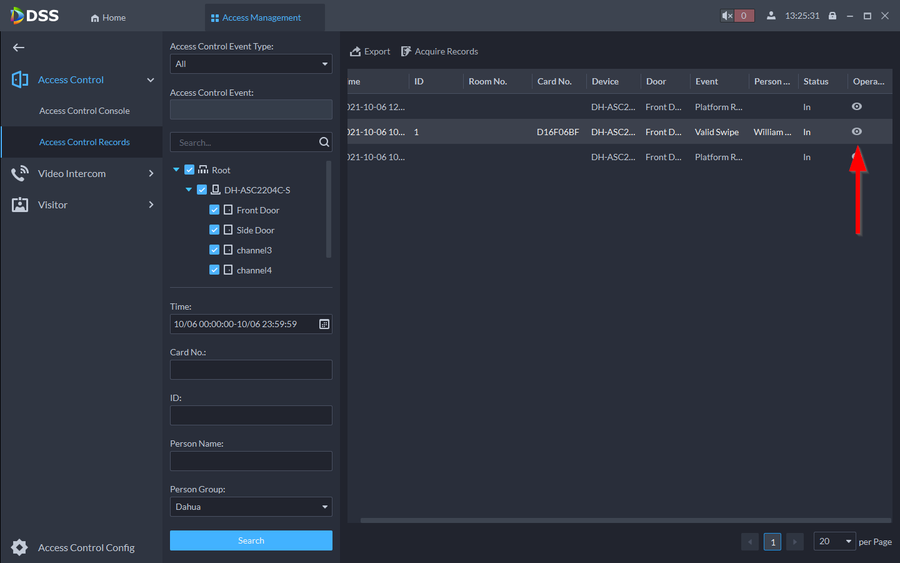Click Export in records toolbar
The height and width of the screenshot is (563, 900).
click(x=370, y=51)
